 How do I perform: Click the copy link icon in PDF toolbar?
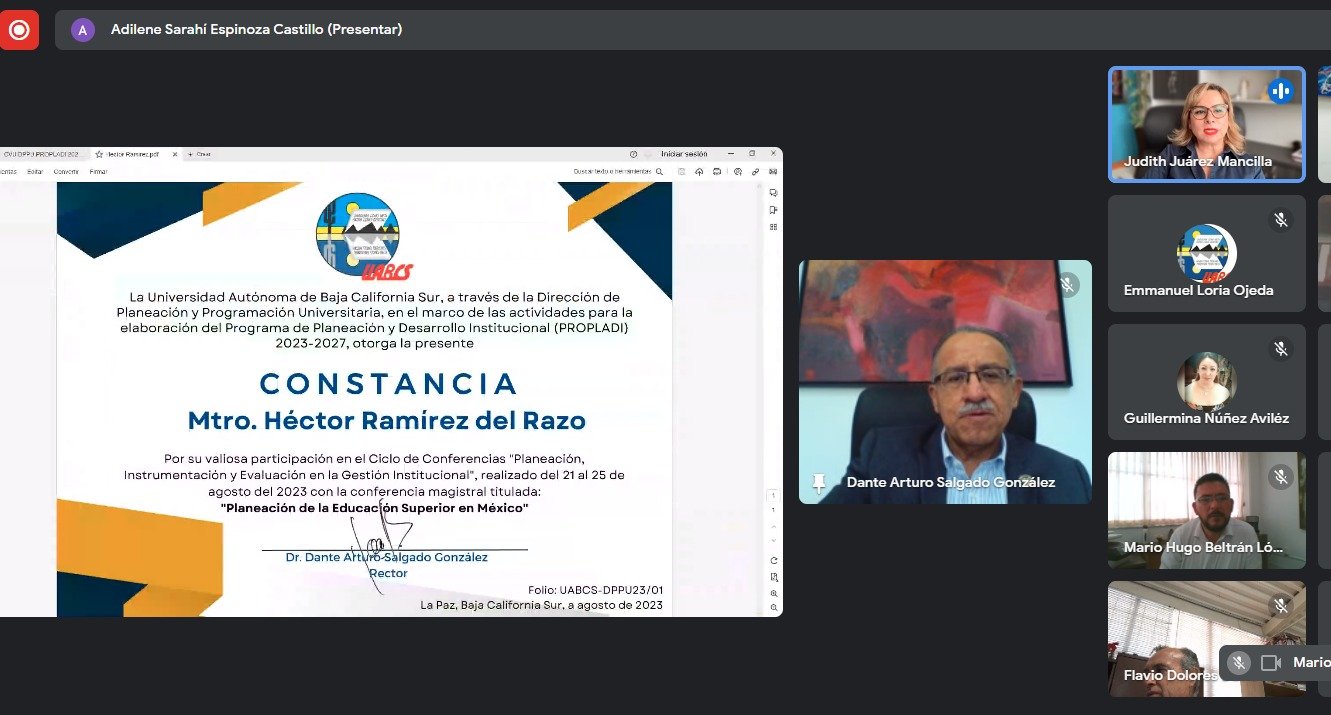[755, 172]
